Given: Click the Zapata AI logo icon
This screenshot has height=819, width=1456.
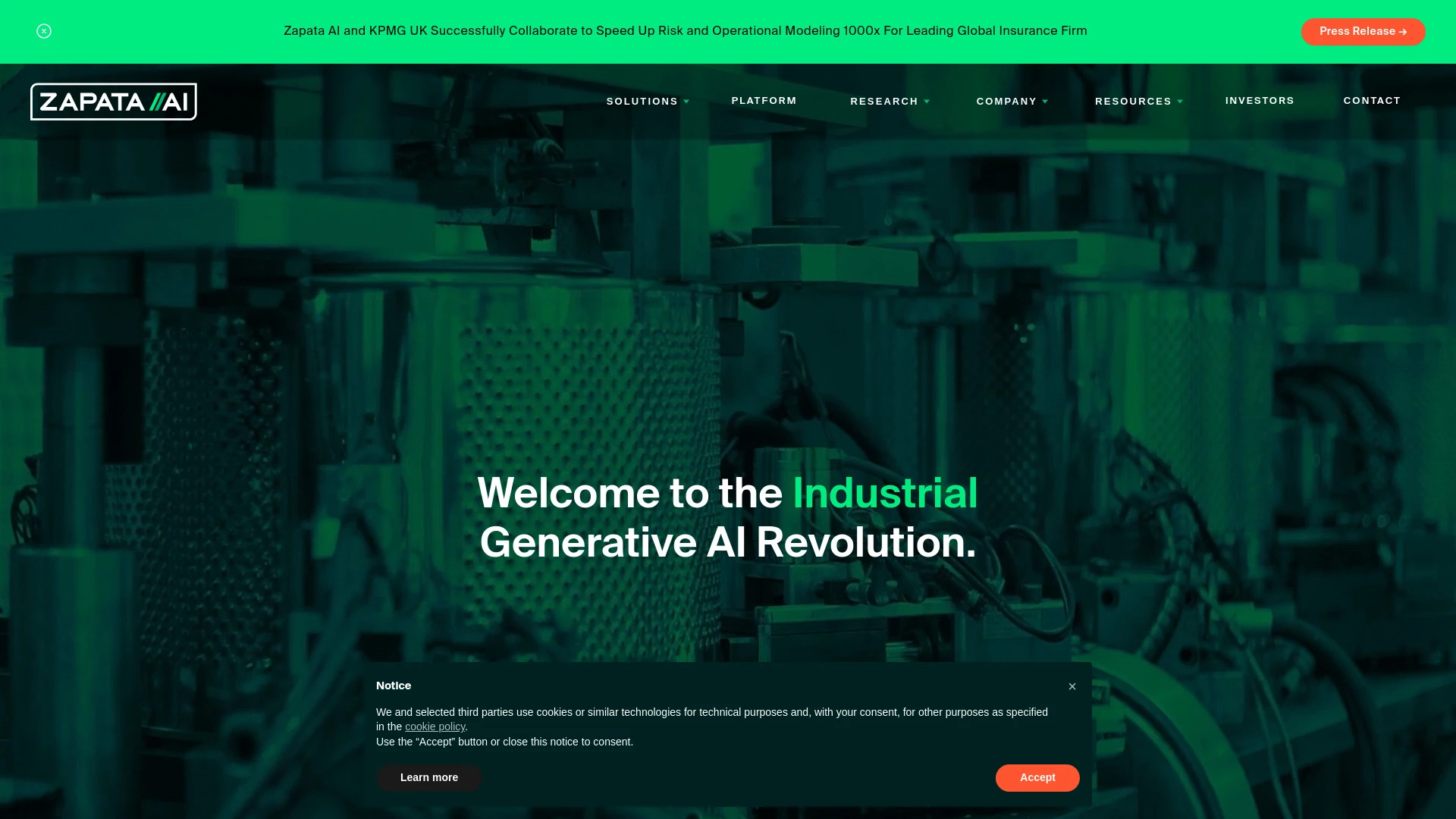Looking at the screenshot, I should click(x=113, y=101).
